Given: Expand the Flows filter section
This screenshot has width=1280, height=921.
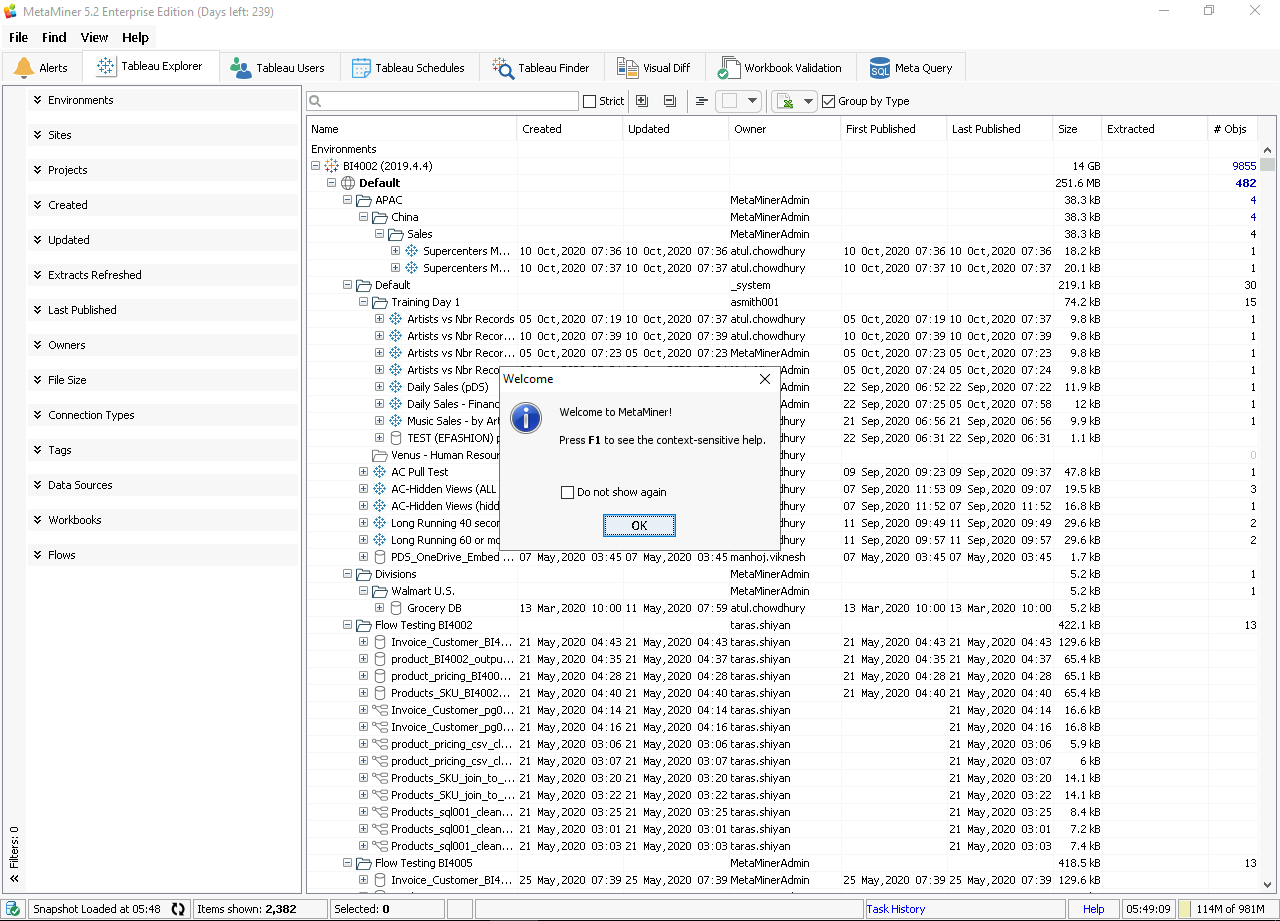Looking at the screenshot, I should pos(163,555).
